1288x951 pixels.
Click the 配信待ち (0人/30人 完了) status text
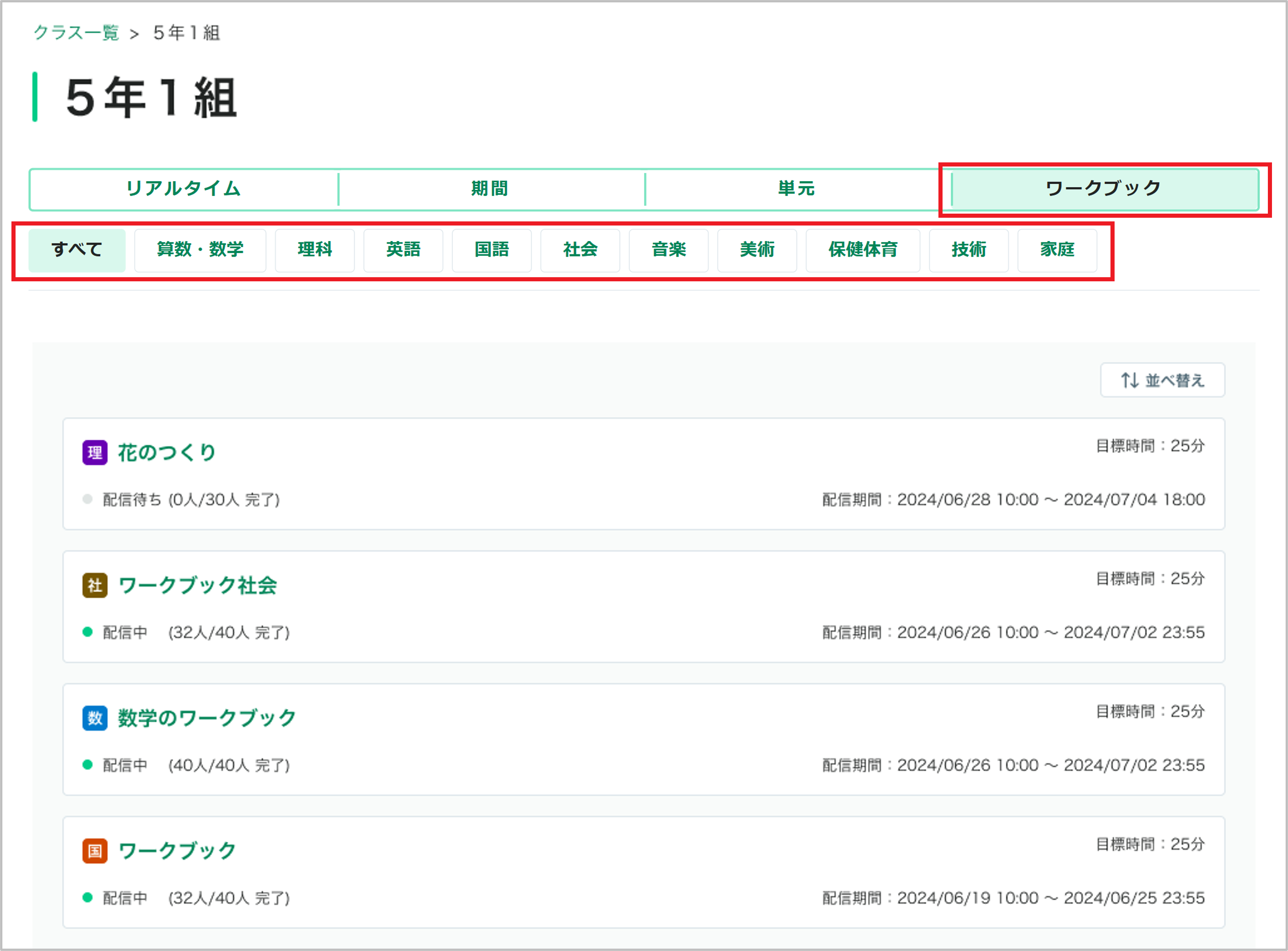(191, 500)
